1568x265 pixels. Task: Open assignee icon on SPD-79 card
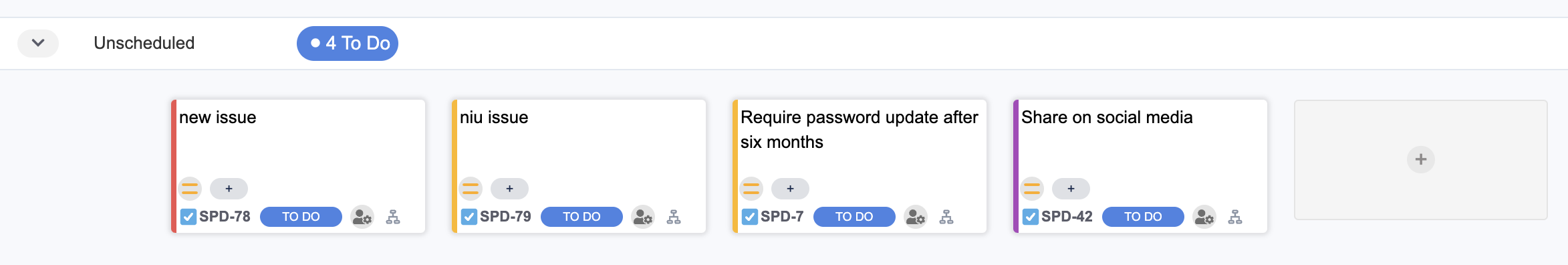[643, 217]
